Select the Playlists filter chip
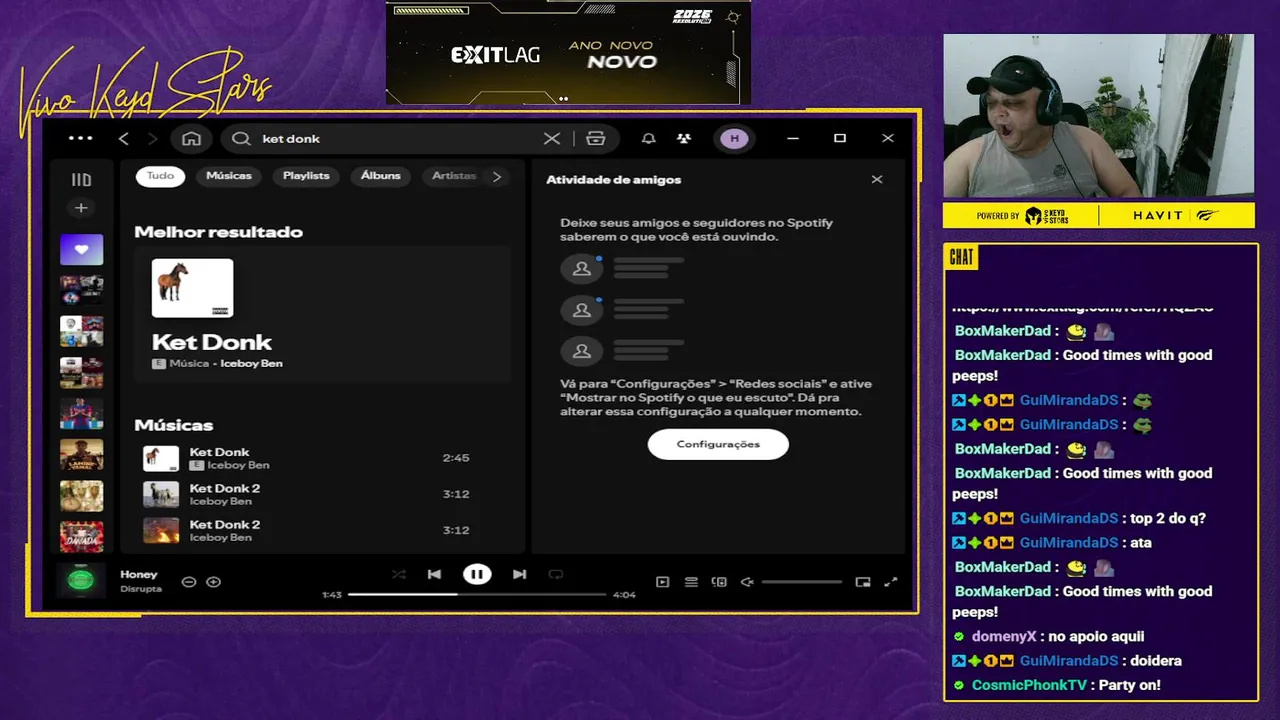The width and height of the screenshot is (1280, 720). click(306, 176)
